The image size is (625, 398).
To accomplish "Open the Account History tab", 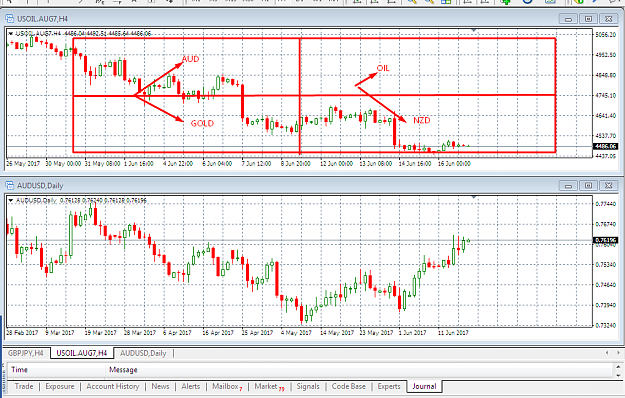I will [113, 386].
